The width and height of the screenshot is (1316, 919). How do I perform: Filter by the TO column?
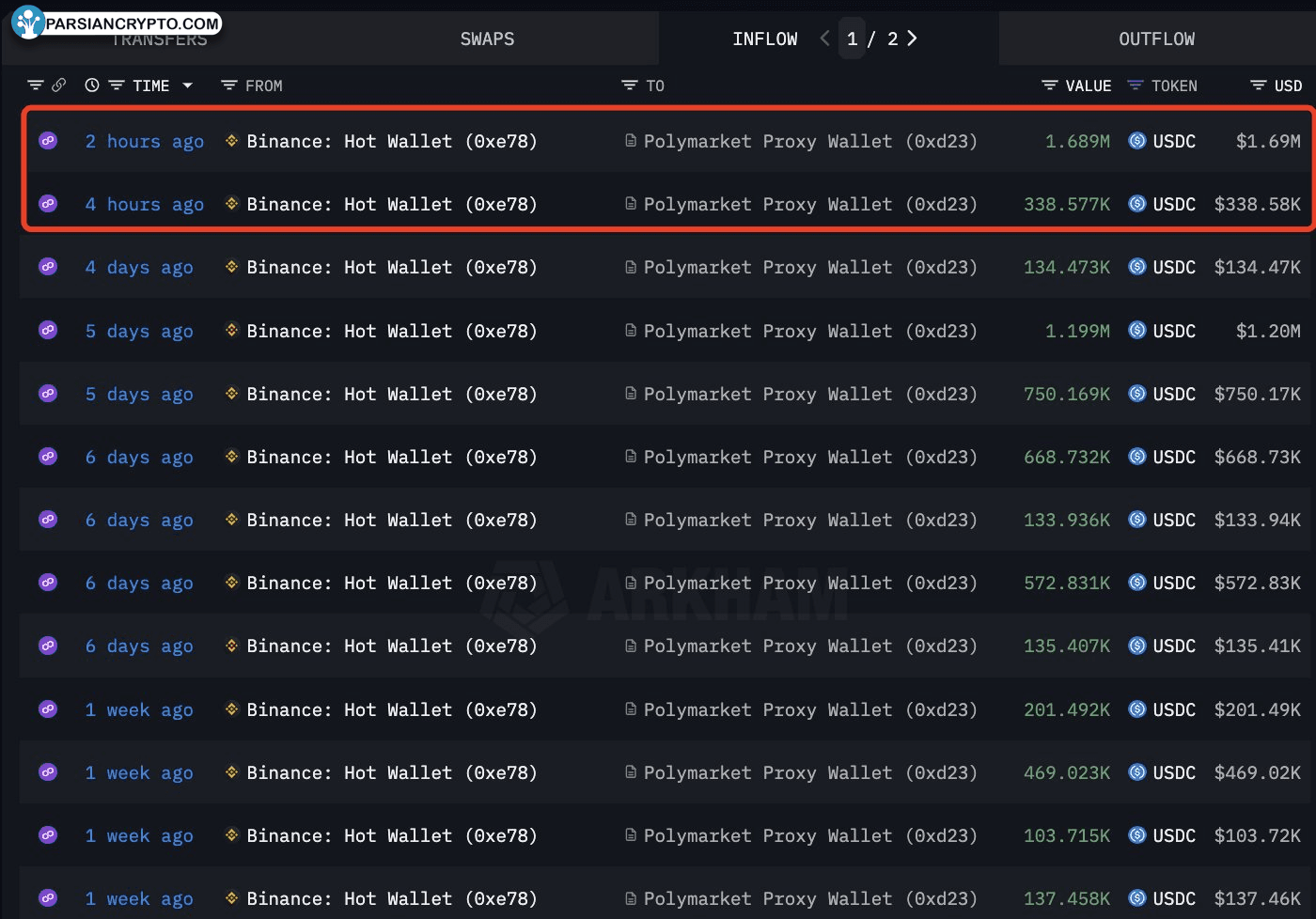coord(630,86)
